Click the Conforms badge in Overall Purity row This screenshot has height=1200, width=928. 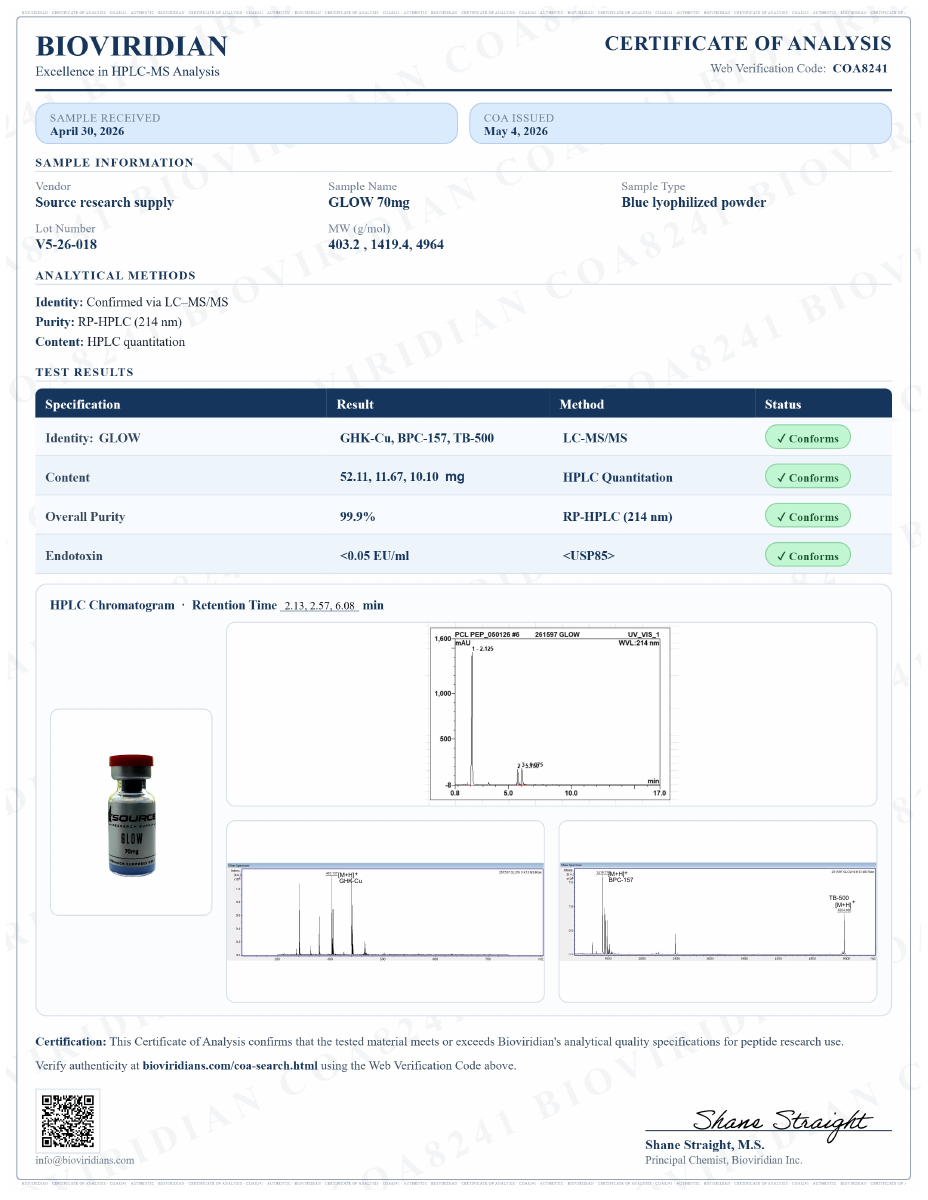click(808, 516)
